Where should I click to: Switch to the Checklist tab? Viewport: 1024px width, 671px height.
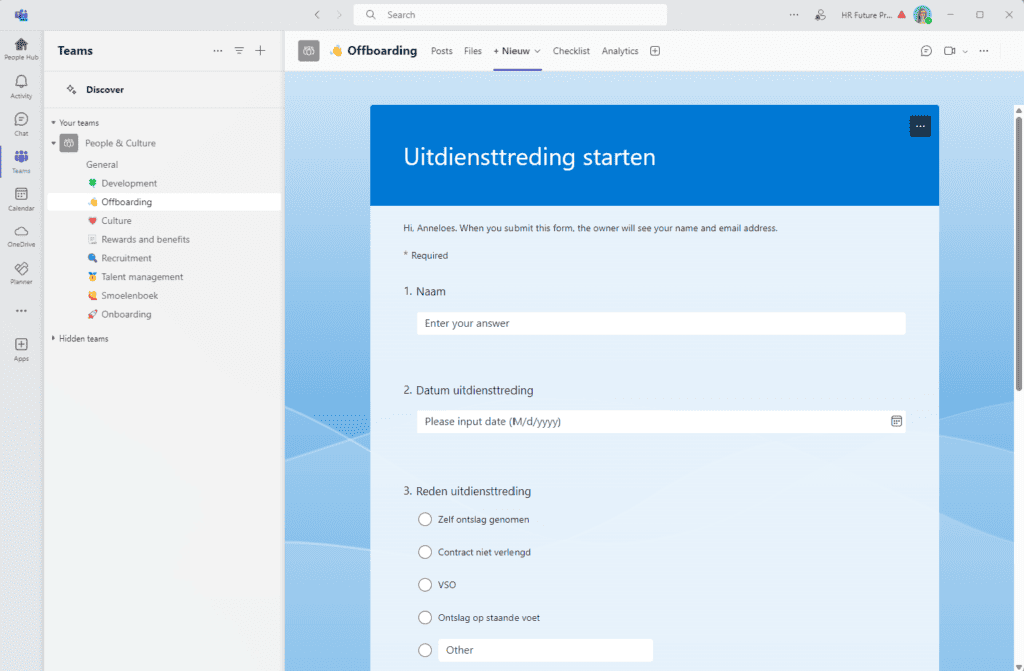(571, 51)
